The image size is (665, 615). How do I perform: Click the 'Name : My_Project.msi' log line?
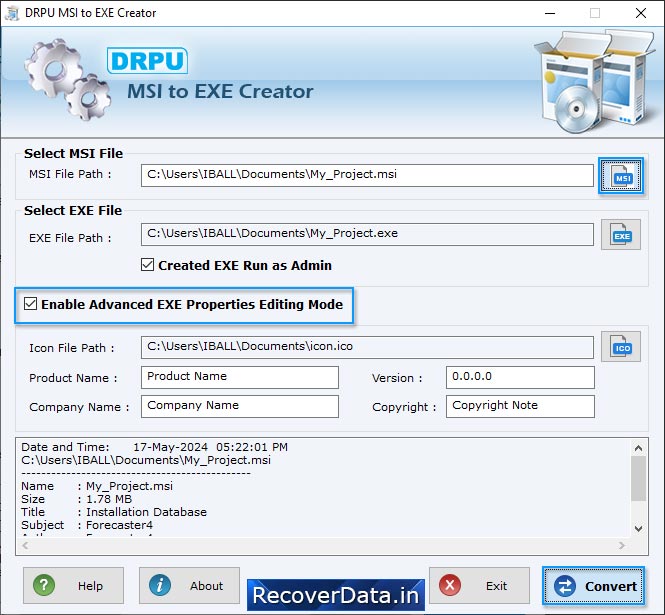pyautogui.click(x=97, y=486)
